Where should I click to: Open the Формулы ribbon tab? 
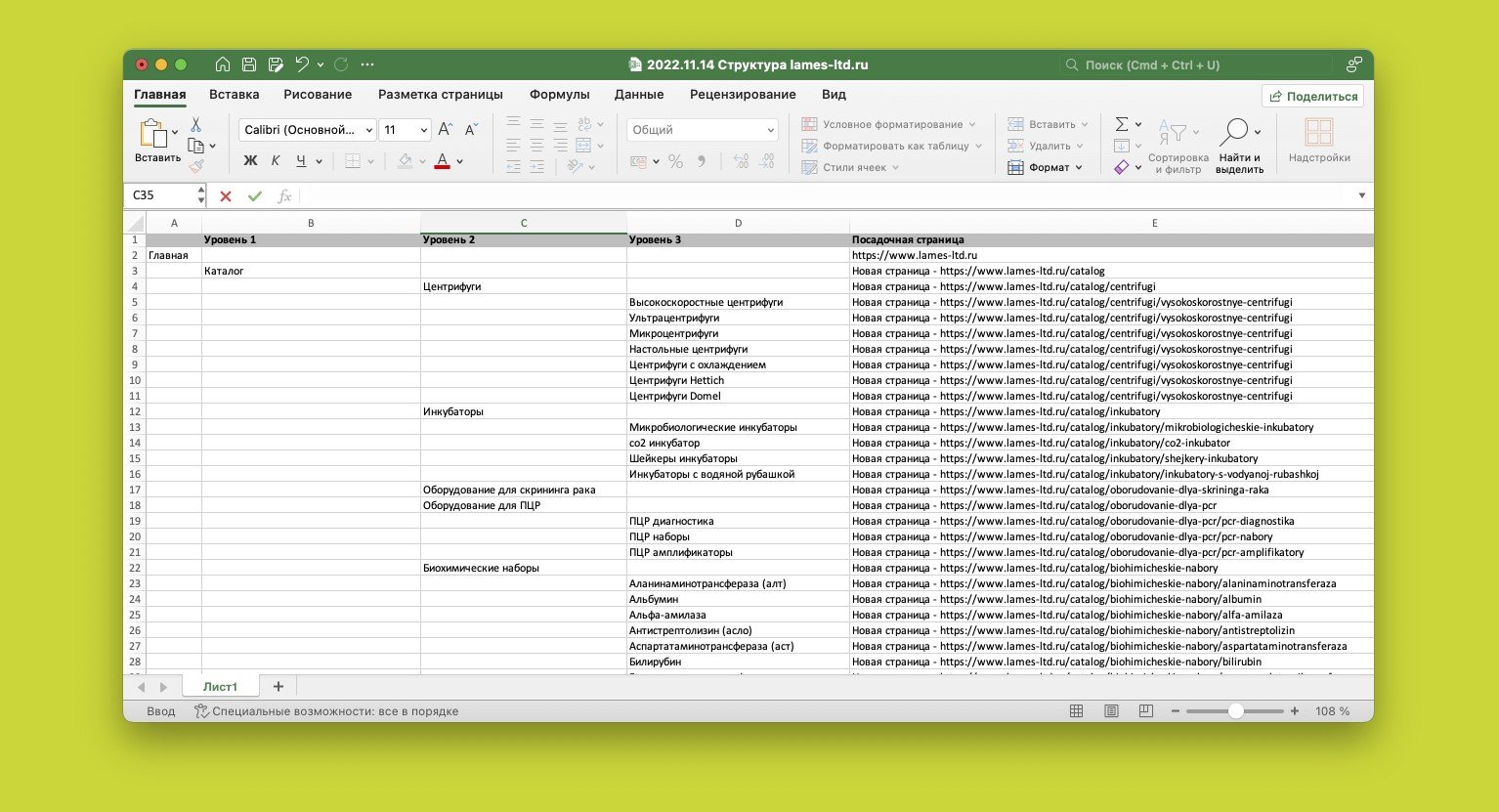pyautogui.click(x=559, y=95)
